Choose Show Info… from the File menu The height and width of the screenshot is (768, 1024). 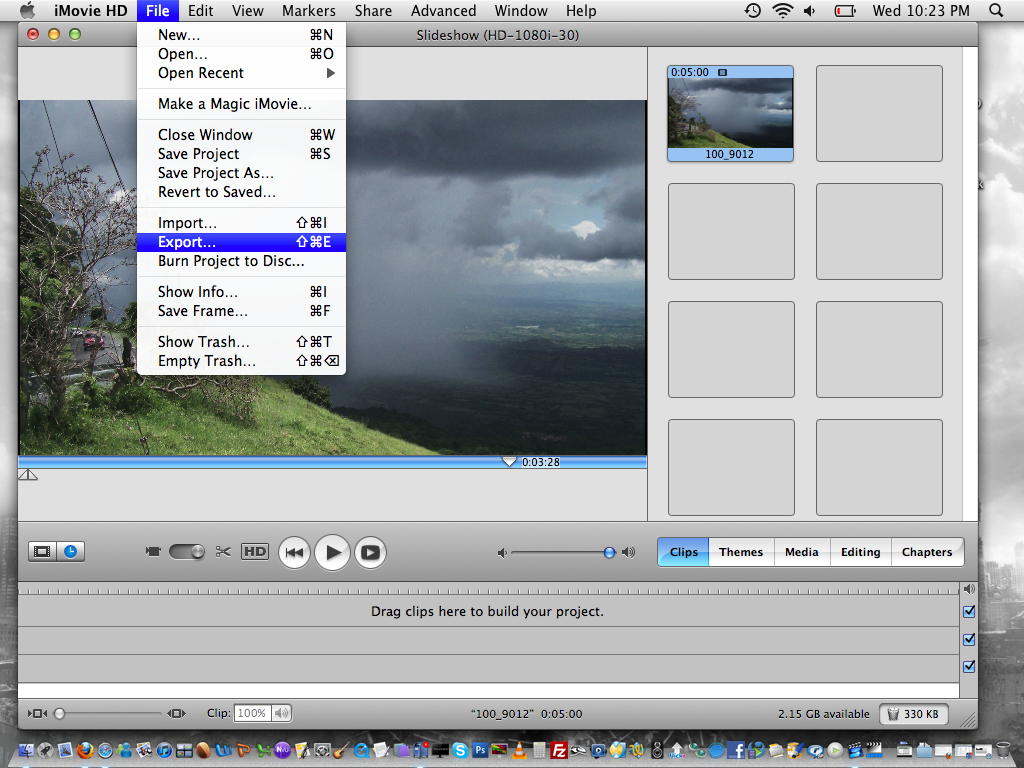[x=241, y=292]
